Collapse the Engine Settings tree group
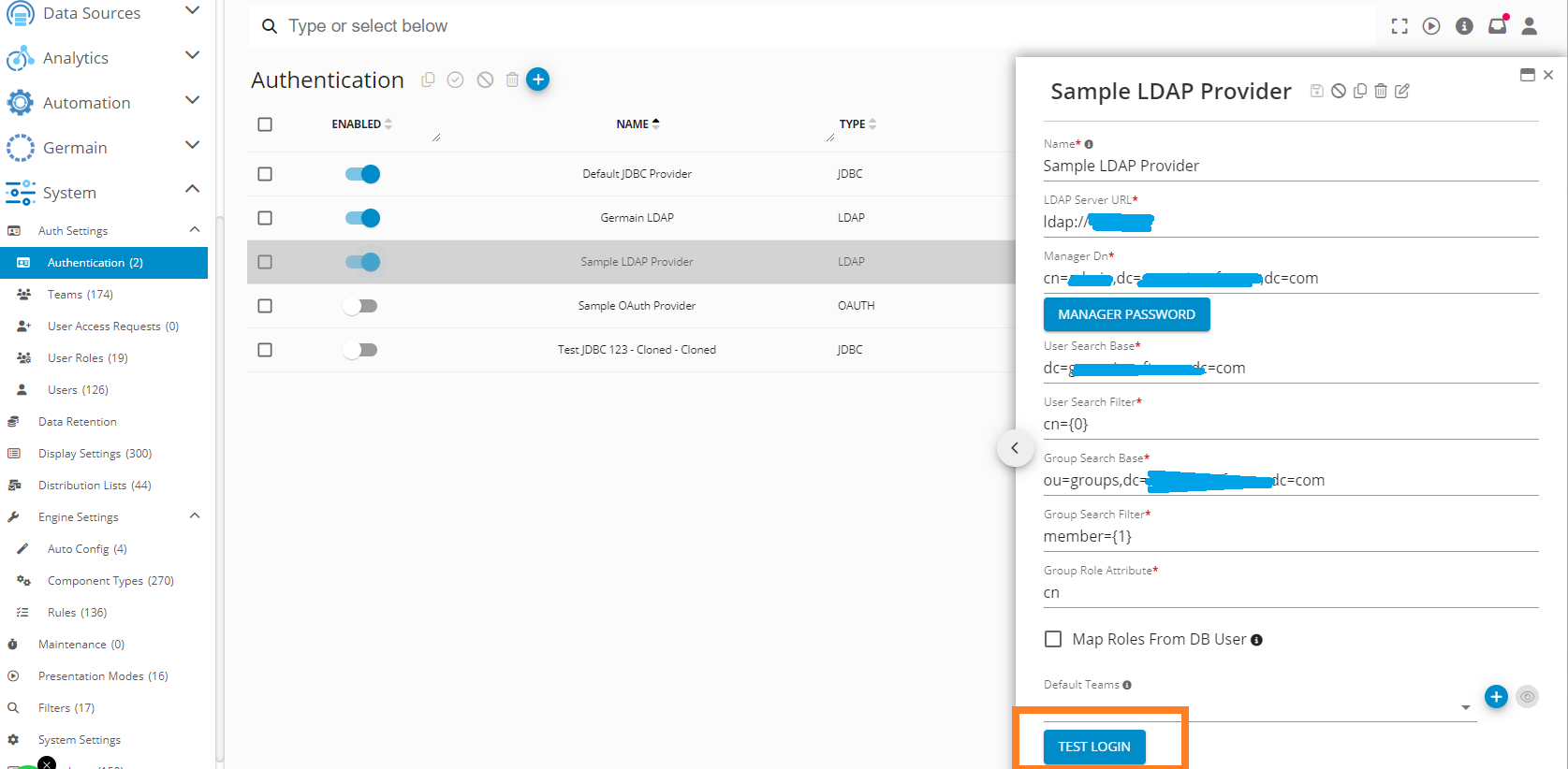Viewport: 1568px width, 769px height. pyautogui.click(x=195, y=516)
